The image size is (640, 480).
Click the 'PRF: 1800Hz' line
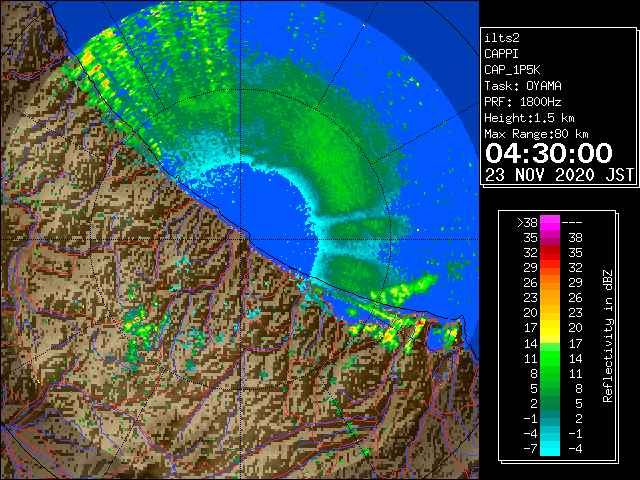click(523, 102)
